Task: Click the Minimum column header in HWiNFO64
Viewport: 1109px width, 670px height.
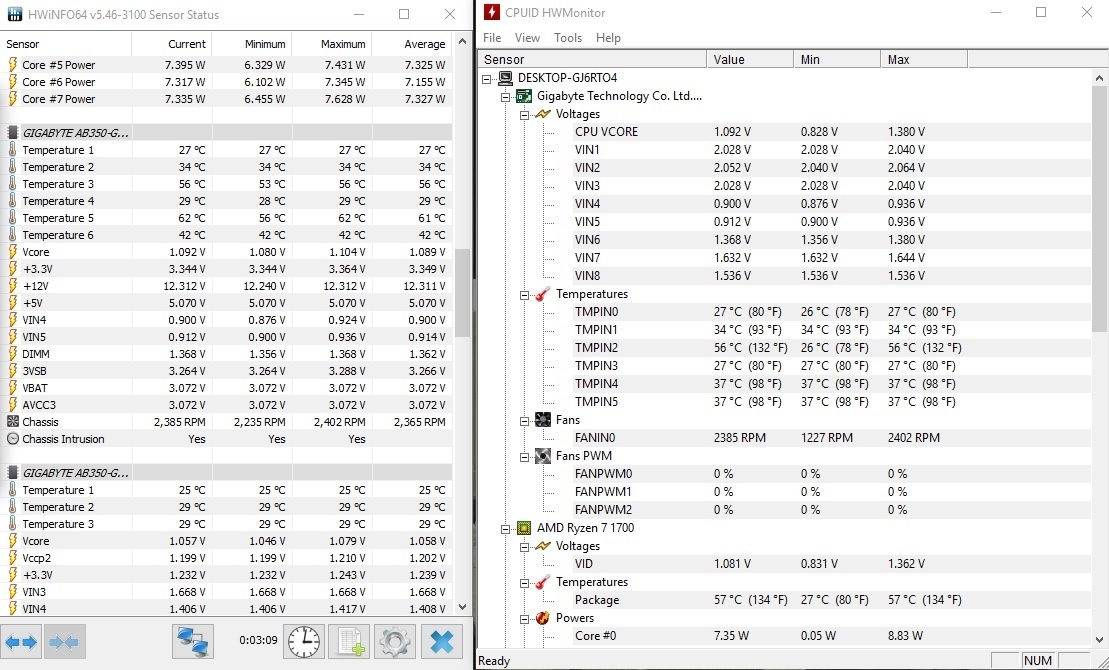Action: (x=252, y=44)
